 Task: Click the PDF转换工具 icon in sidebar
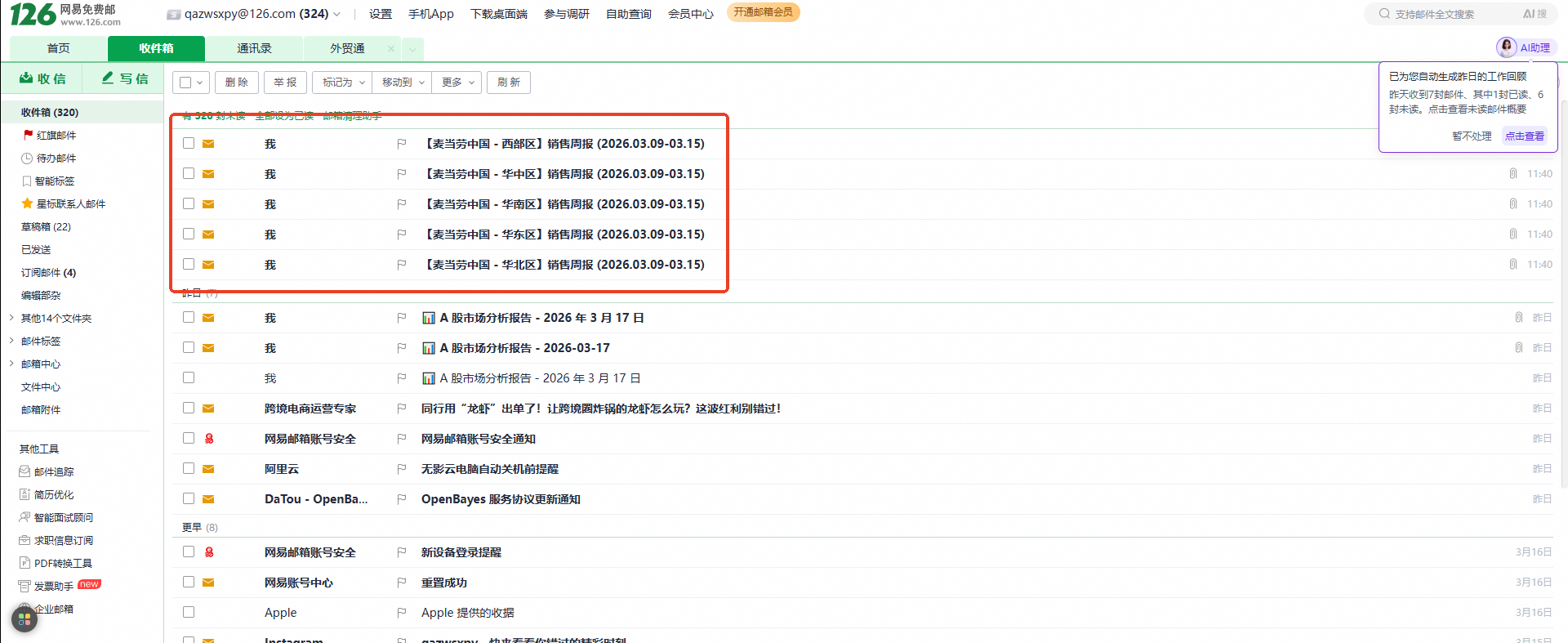coord(24,563)
